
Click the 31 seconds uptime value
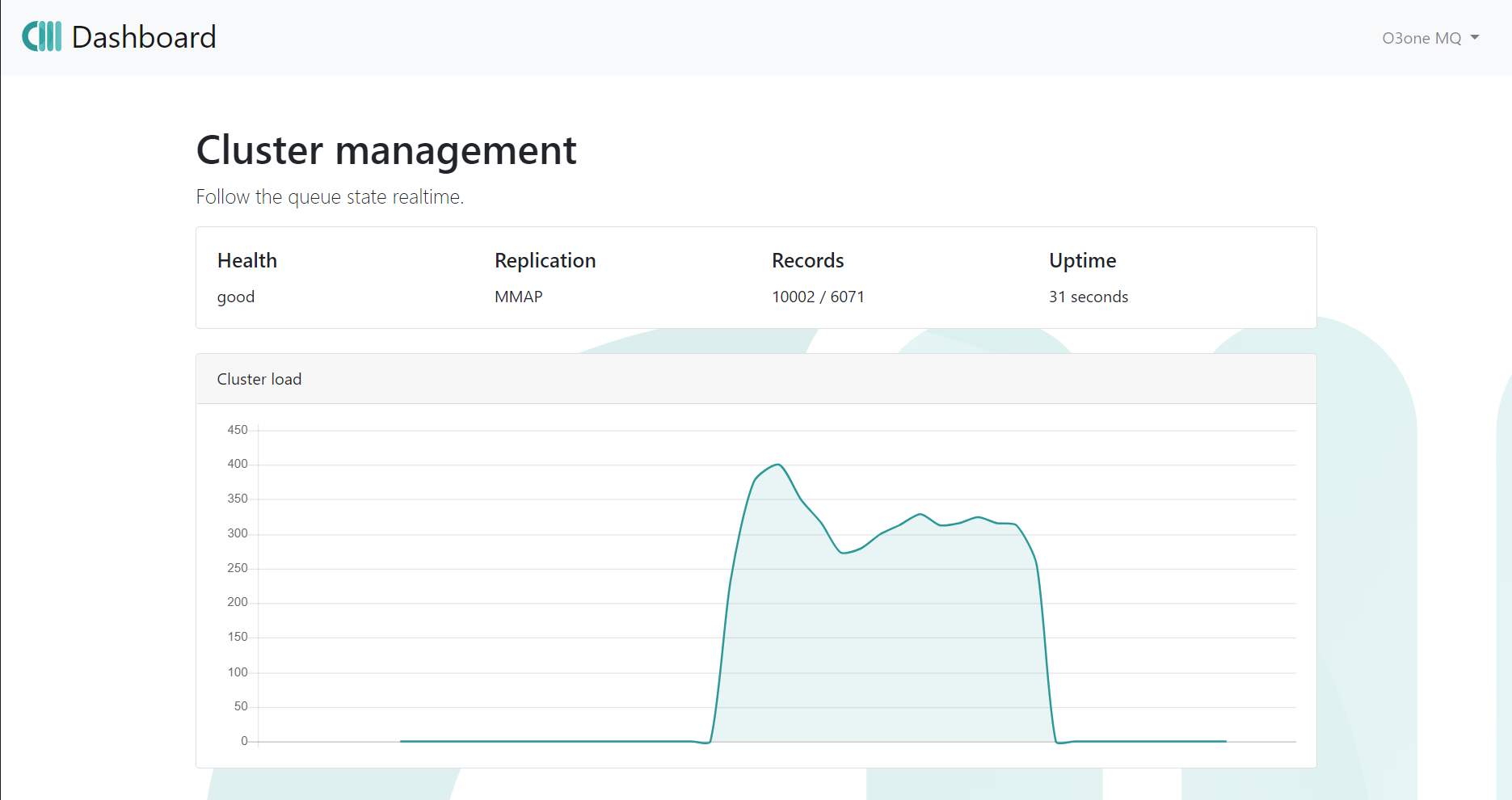click(1088, 297)
